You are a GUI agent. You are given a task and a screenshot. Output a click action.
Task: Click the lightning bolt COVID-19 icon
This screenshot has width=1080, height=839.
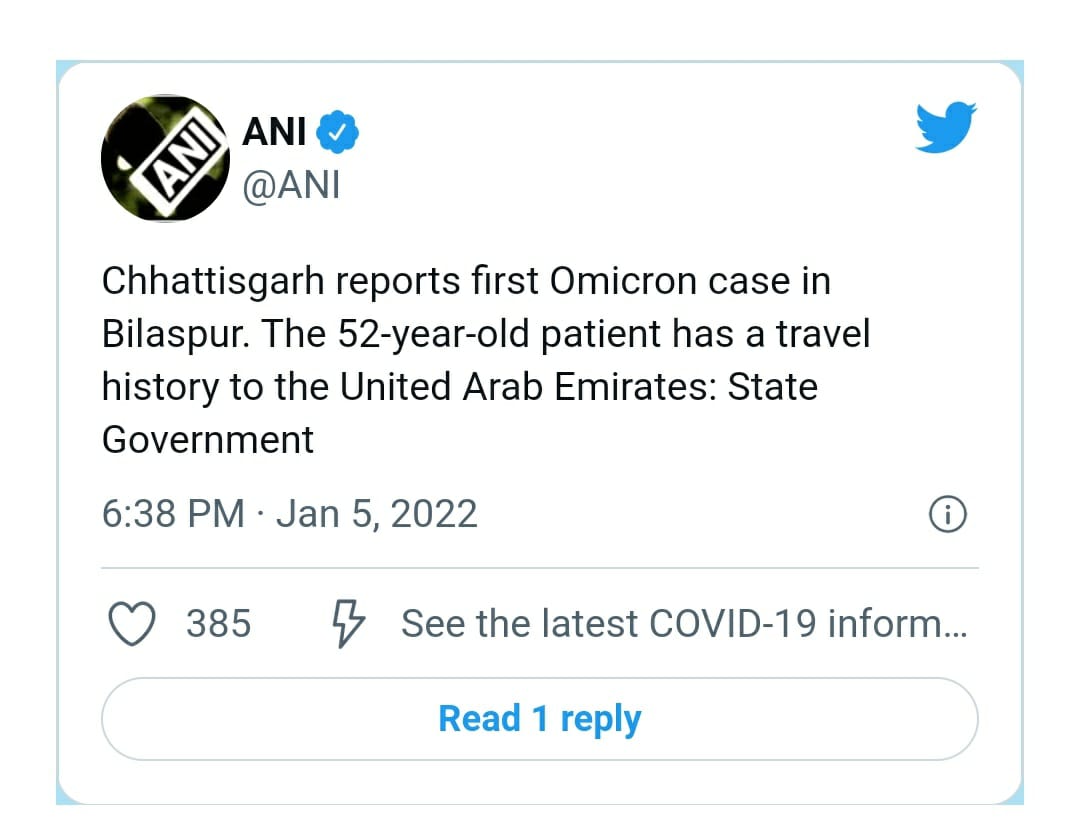(x=348, y=623)
